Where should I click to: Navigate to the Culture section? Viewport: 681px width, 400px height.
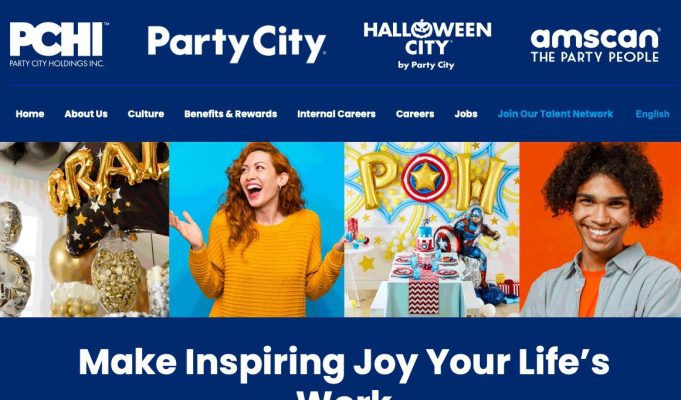(146, 114)
